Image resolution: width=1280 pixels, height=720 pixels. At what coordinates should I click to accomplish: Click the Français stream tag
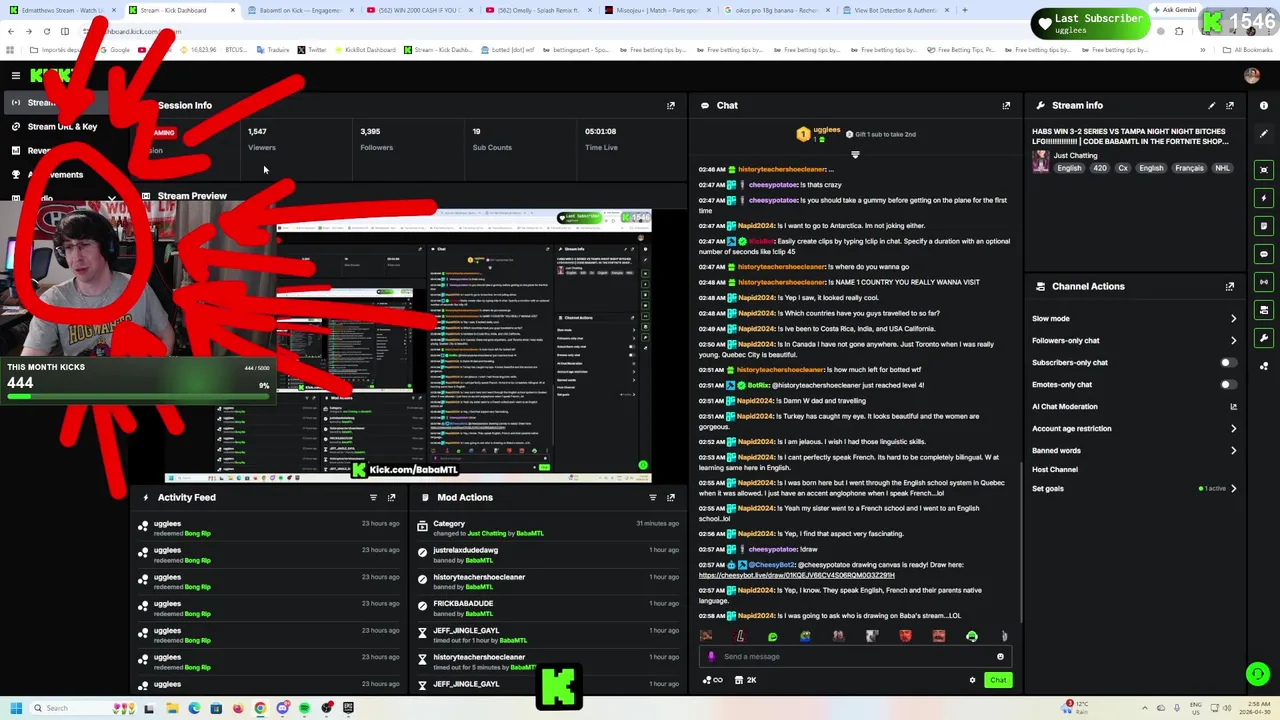(x=1189, y=168)
